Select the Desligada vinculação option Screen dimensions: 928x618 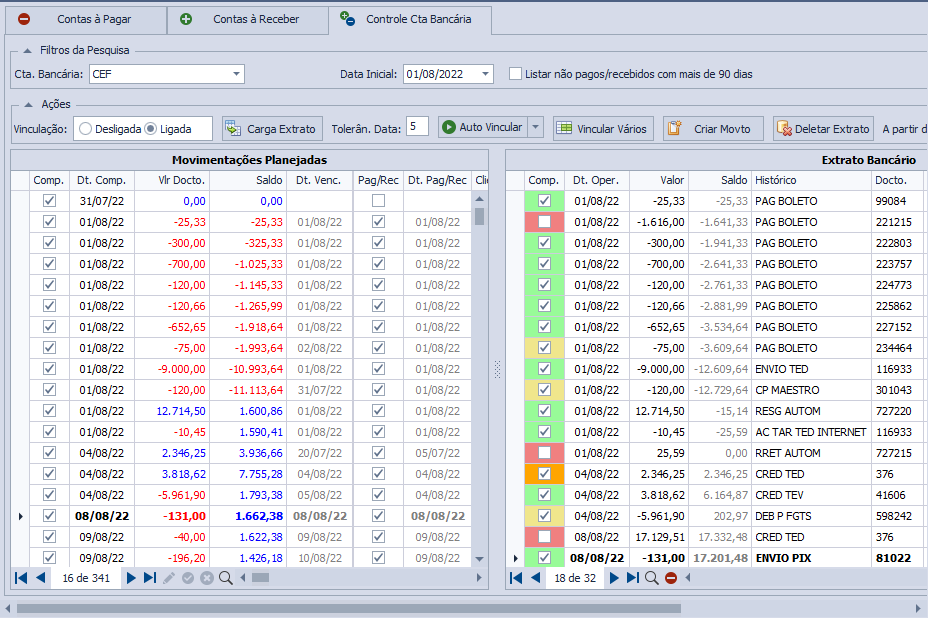85,129
